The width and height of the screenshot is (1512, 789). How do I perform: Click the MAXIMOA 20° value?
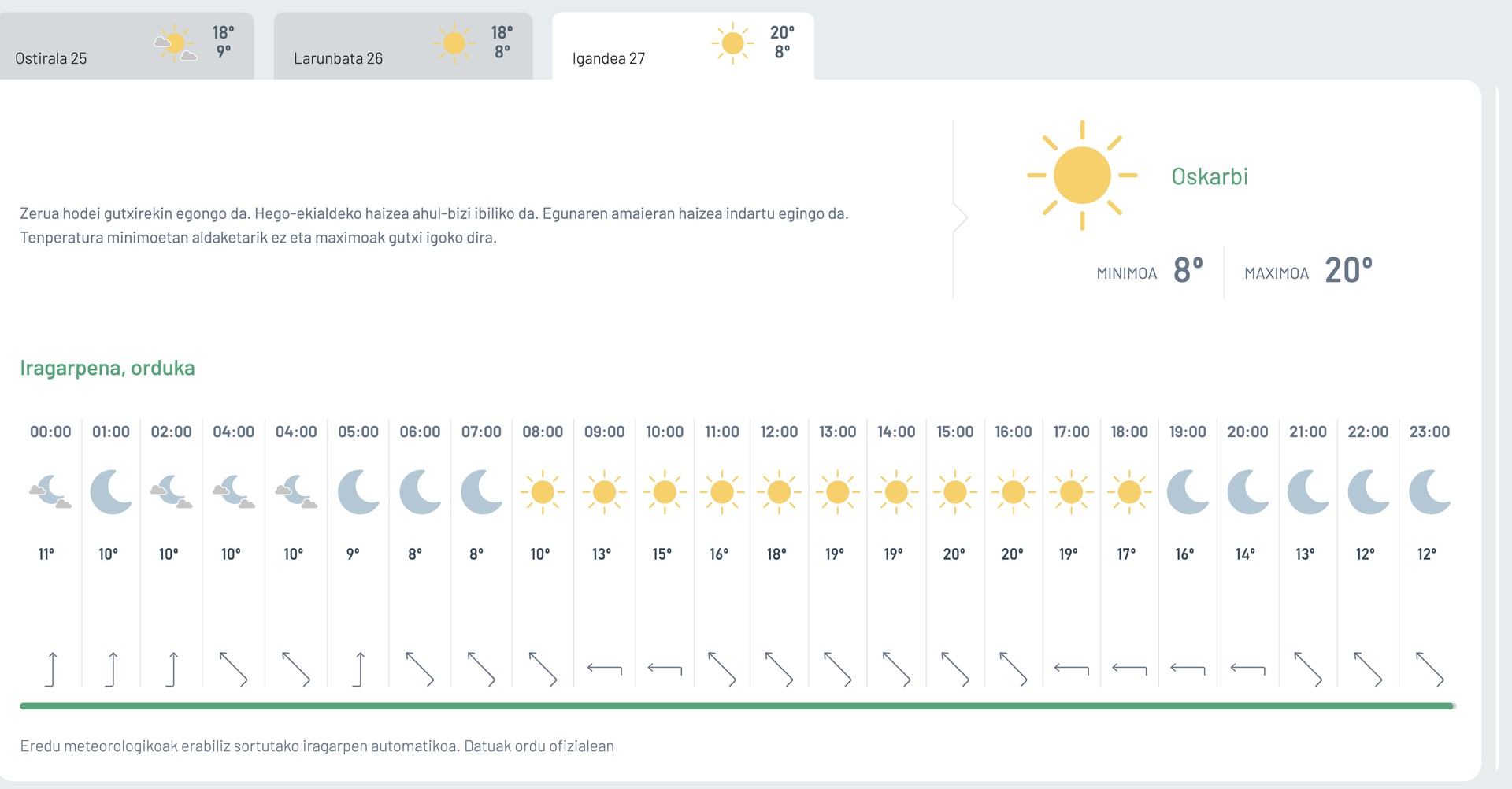[x=1348, y=270]
